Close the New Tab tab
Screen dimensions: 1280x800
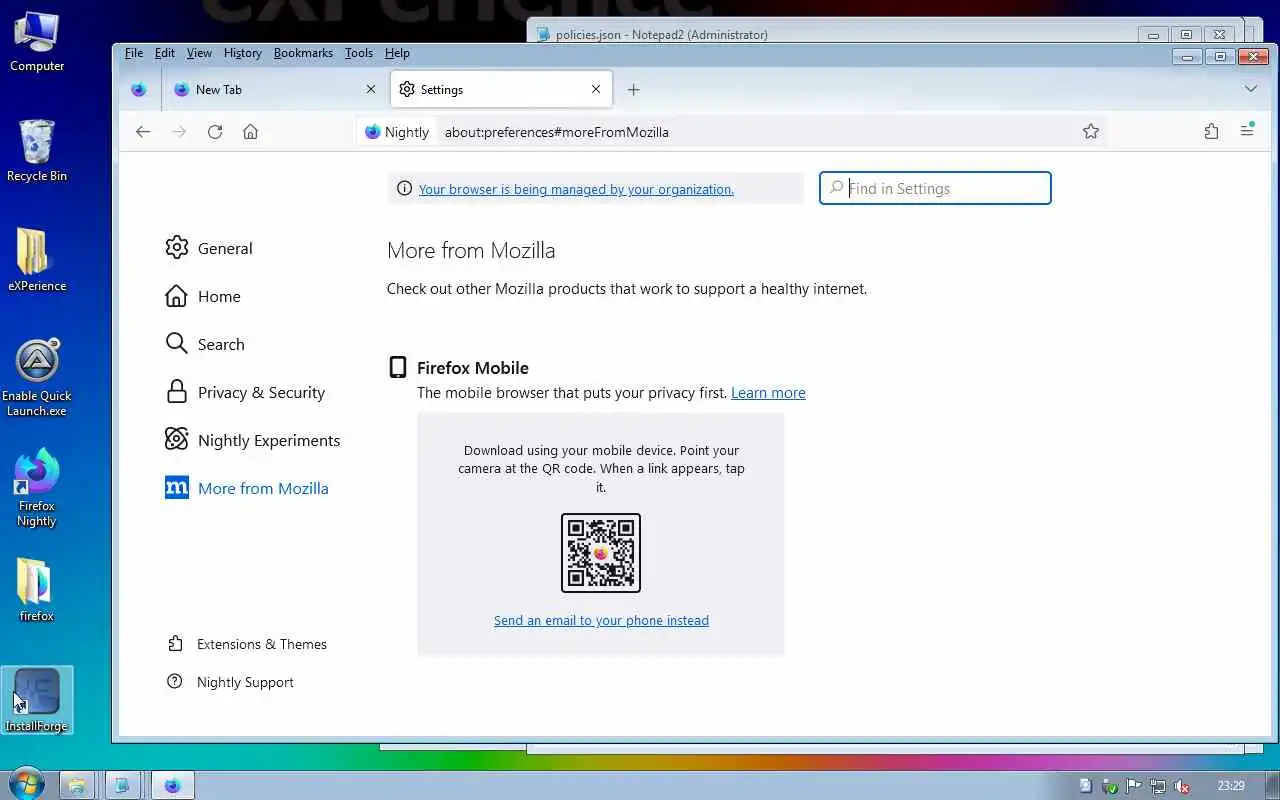[371, 89]
